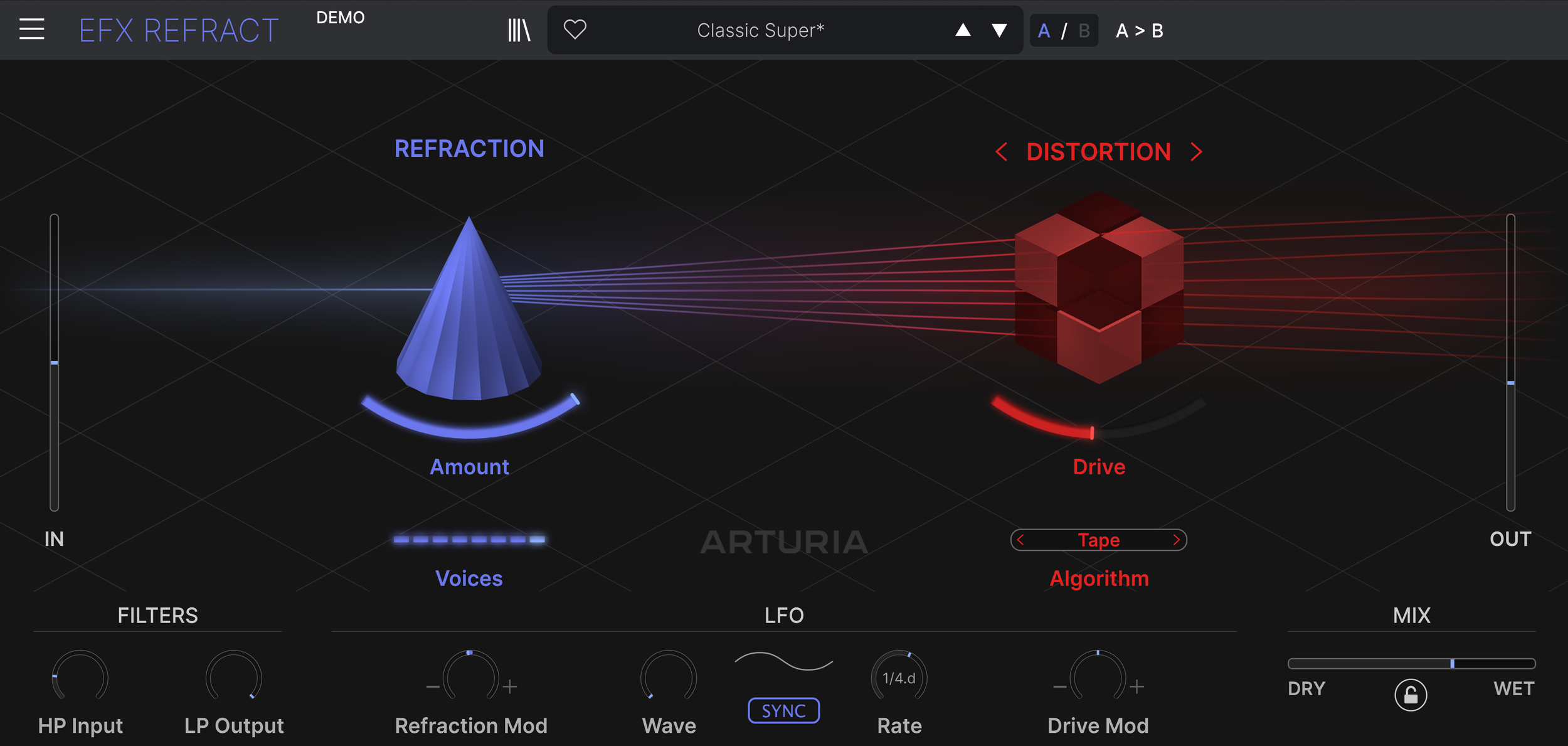Click the HP Input knob

tap(80, 676)
